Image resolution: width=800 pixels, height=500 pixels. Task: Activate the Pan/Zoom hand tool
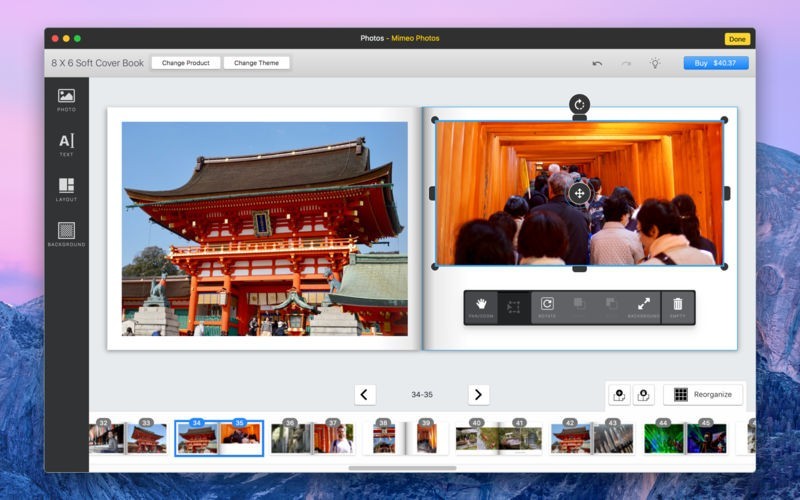click(x=481, y=306)
